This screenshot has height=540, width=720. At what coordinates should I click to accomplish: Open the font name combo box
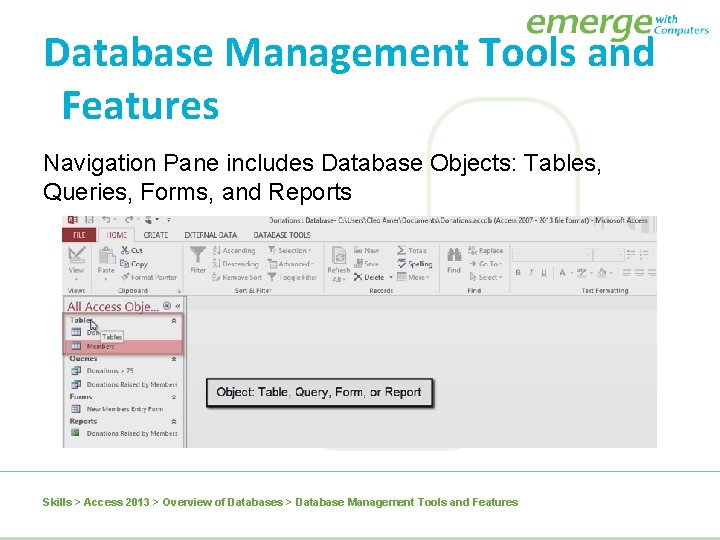(552, 254)
